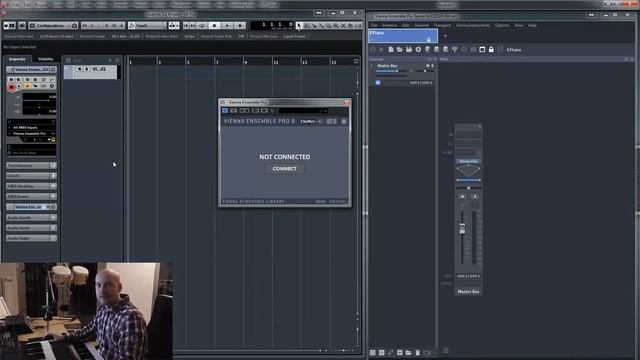
Task: Click the Save disk icon in the VE Pro toolbar
Action: (409, 49)
